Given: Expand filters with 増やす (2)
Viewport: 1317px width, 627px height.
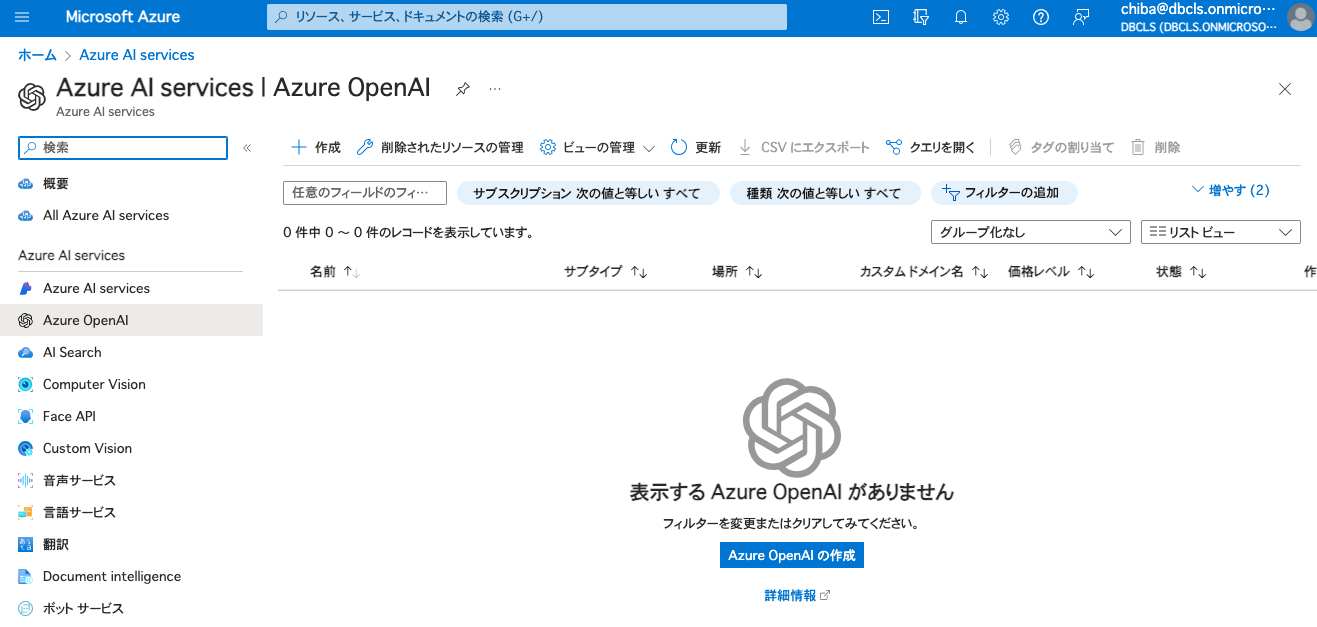Looking at the screenshot, I should coord(1231,190).
